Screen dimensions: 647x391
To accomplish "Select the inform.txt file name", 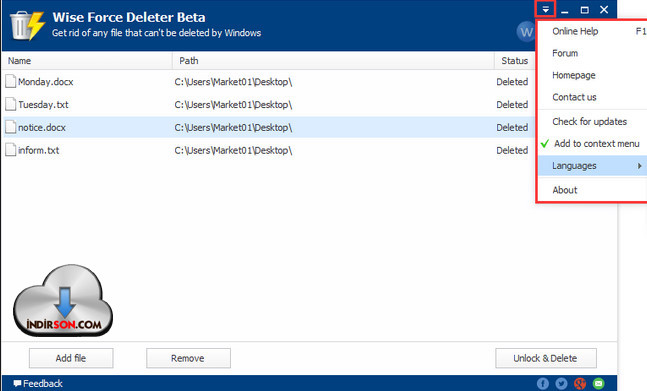I will pyautogui.click(x=38, y=150).
